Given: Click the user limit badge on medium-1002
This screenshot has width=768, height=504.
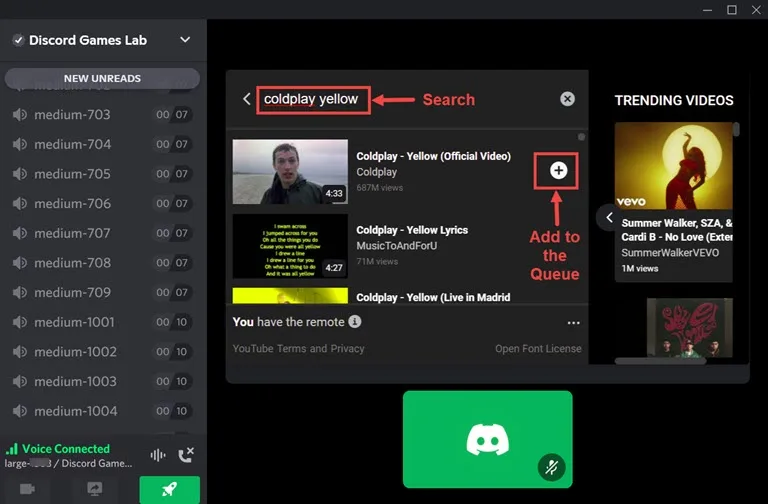Looking at the screenshot, I should tap(172, 352).
